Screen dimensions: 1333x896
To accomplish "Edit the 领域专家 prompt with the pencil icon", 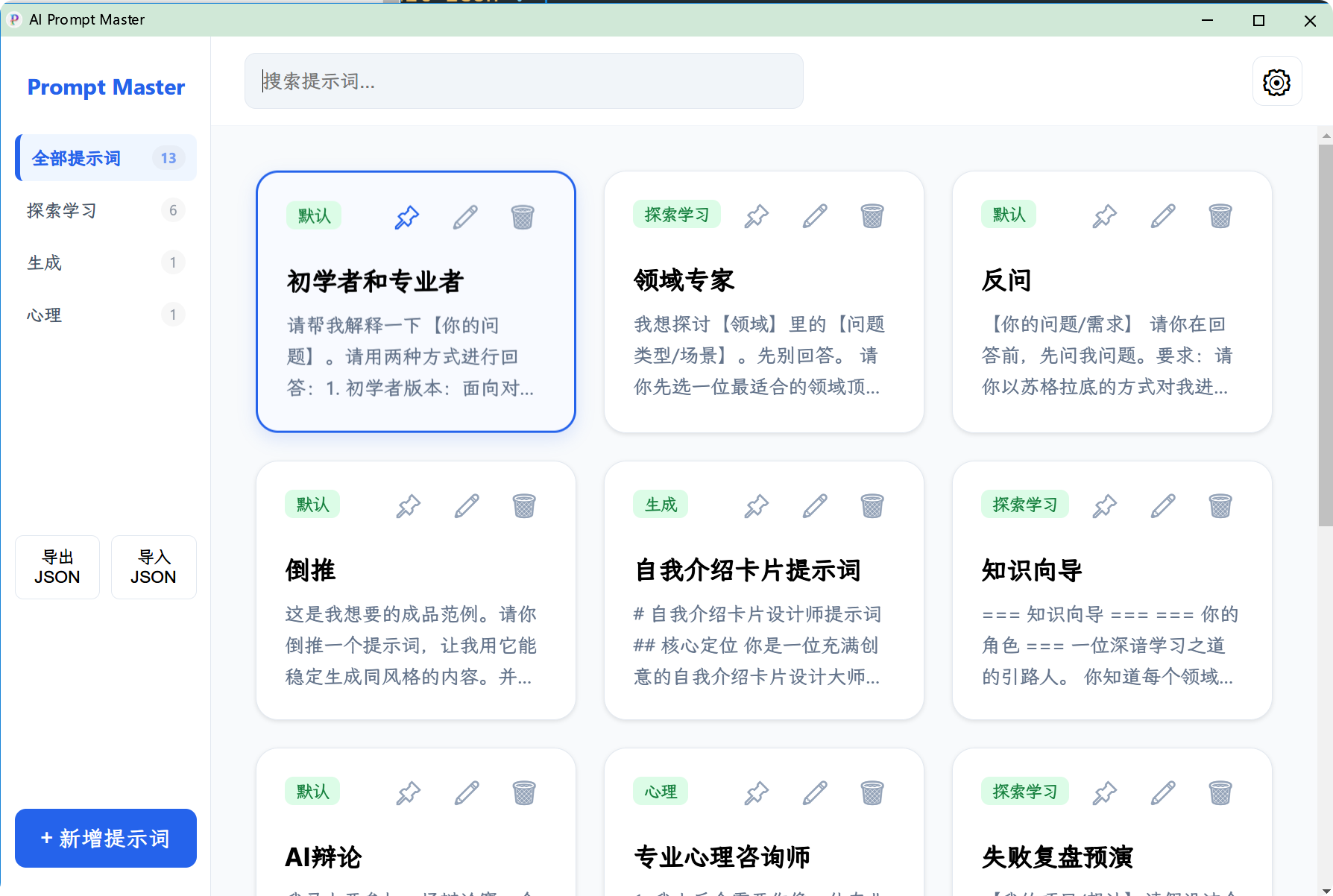I will coord(814,216).
